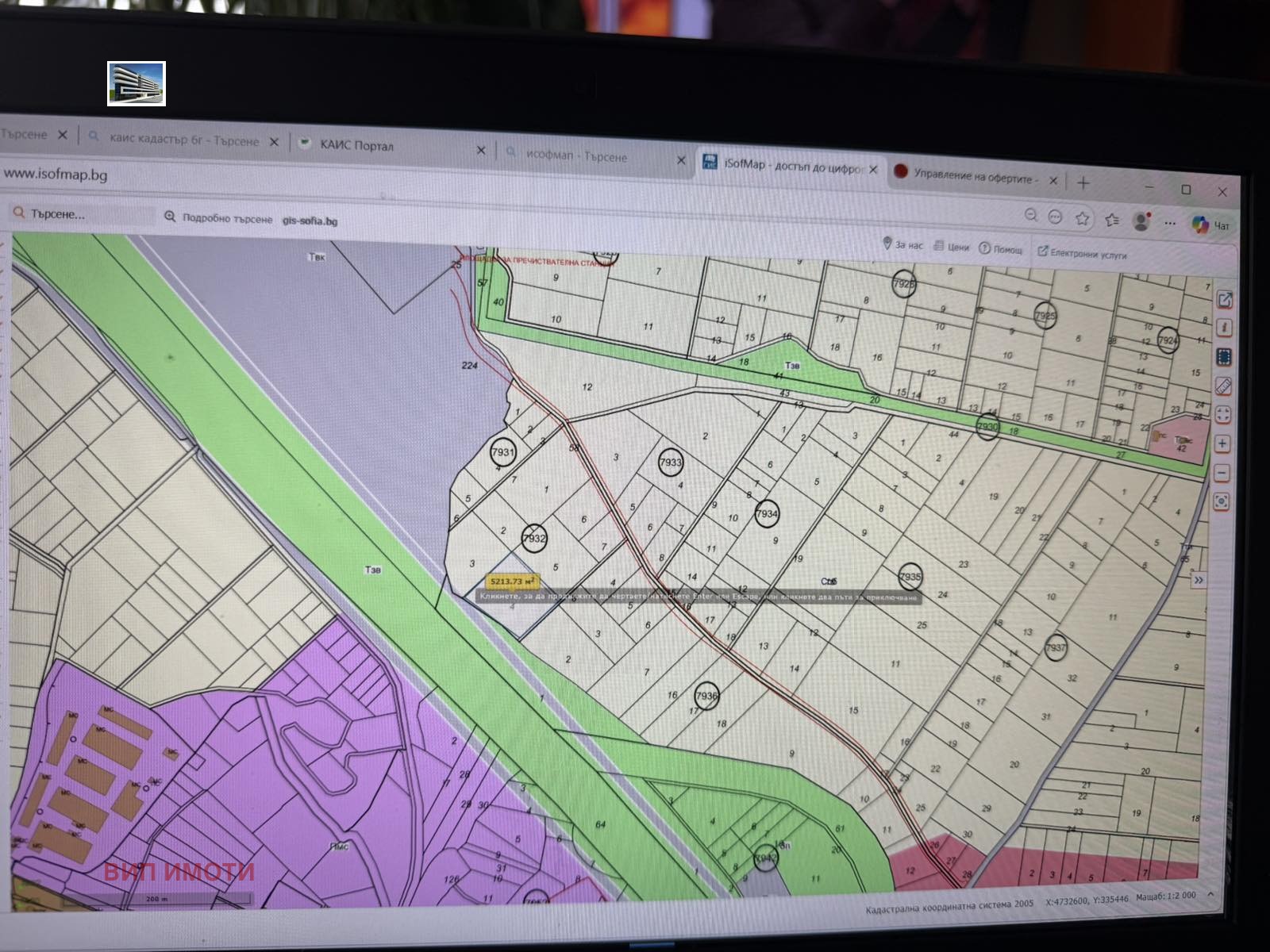
Task: Zoom in with the plus button
Action: 1222,443
